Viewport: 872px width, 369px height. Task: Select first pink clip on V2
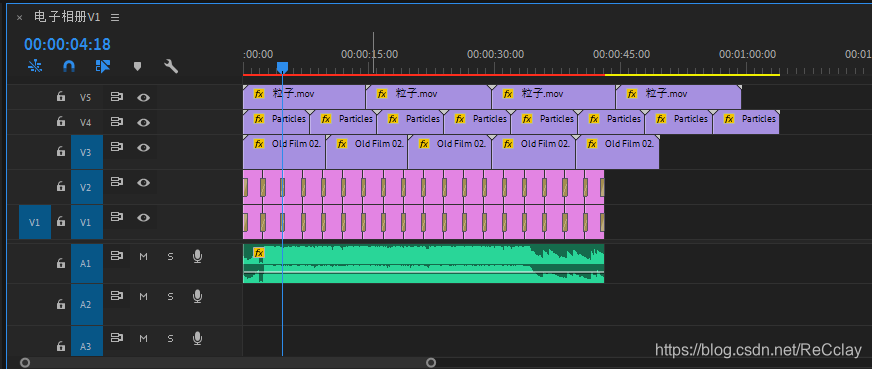click(x=253, y=187)
